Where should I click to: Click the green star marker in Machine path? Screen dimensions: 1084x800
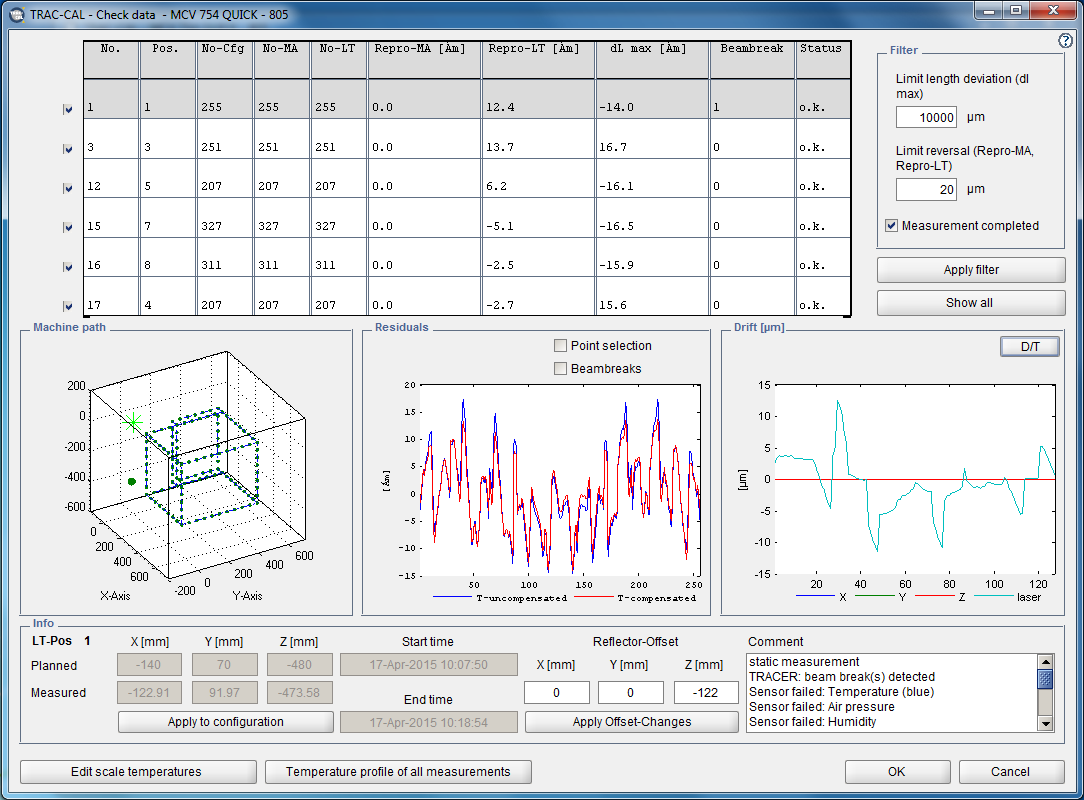pyautogui.click(x=133, y=422)
